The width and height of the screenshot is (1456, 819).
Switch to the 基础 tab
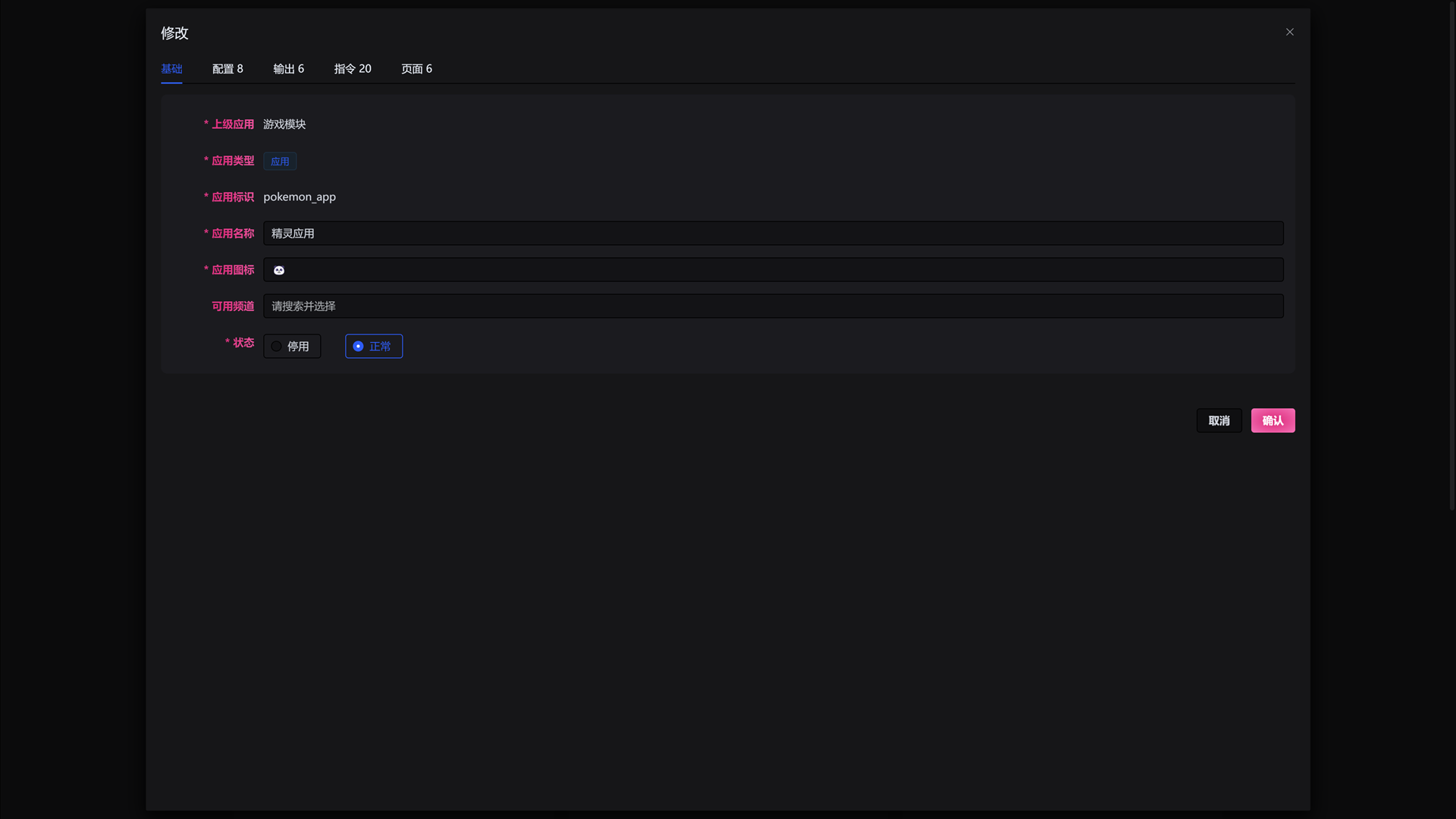tap(171, 69)
